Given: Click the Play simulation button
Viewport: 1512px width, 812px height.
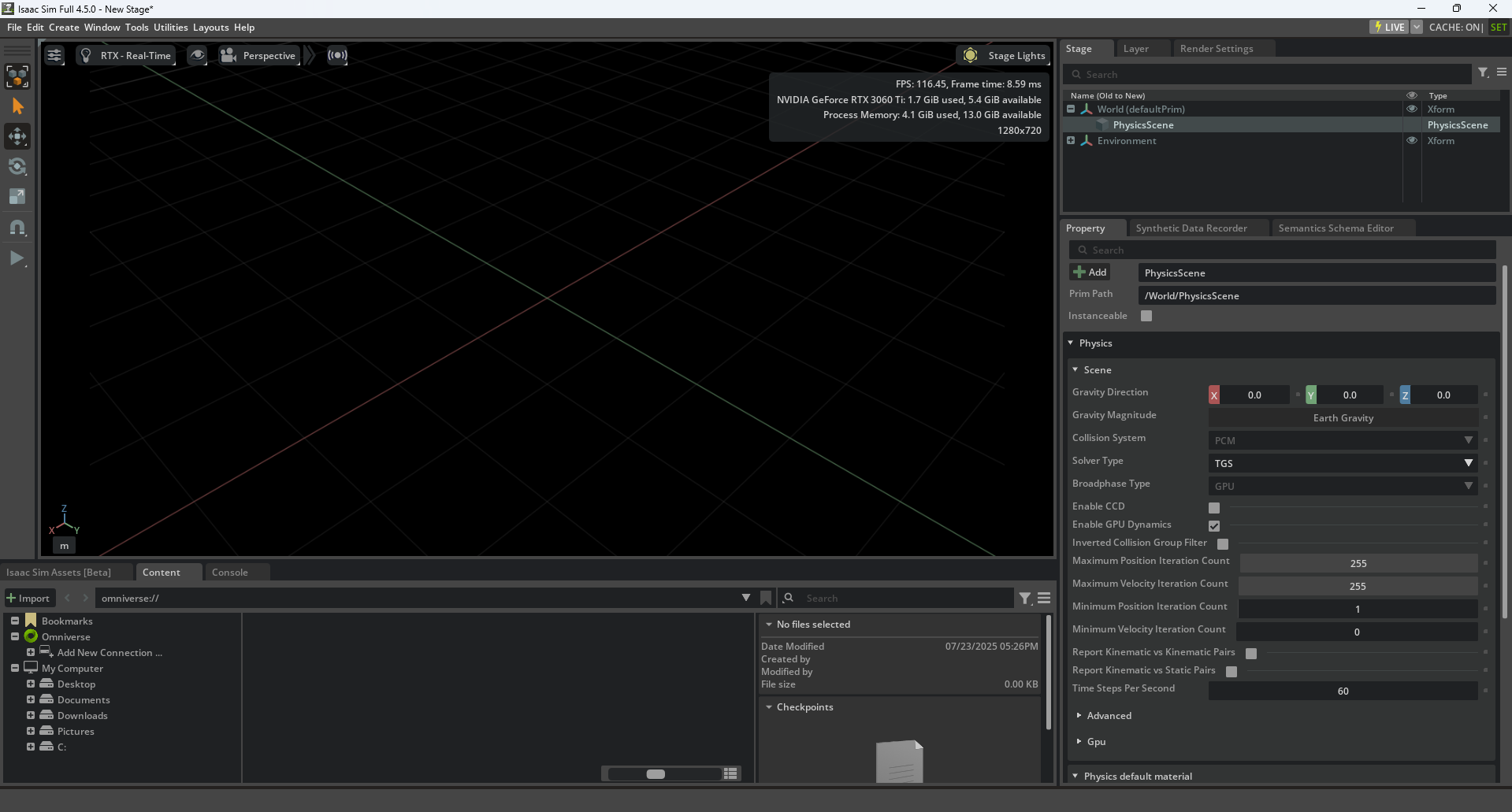Looking at the screenshot, I should tap(17, 258).
